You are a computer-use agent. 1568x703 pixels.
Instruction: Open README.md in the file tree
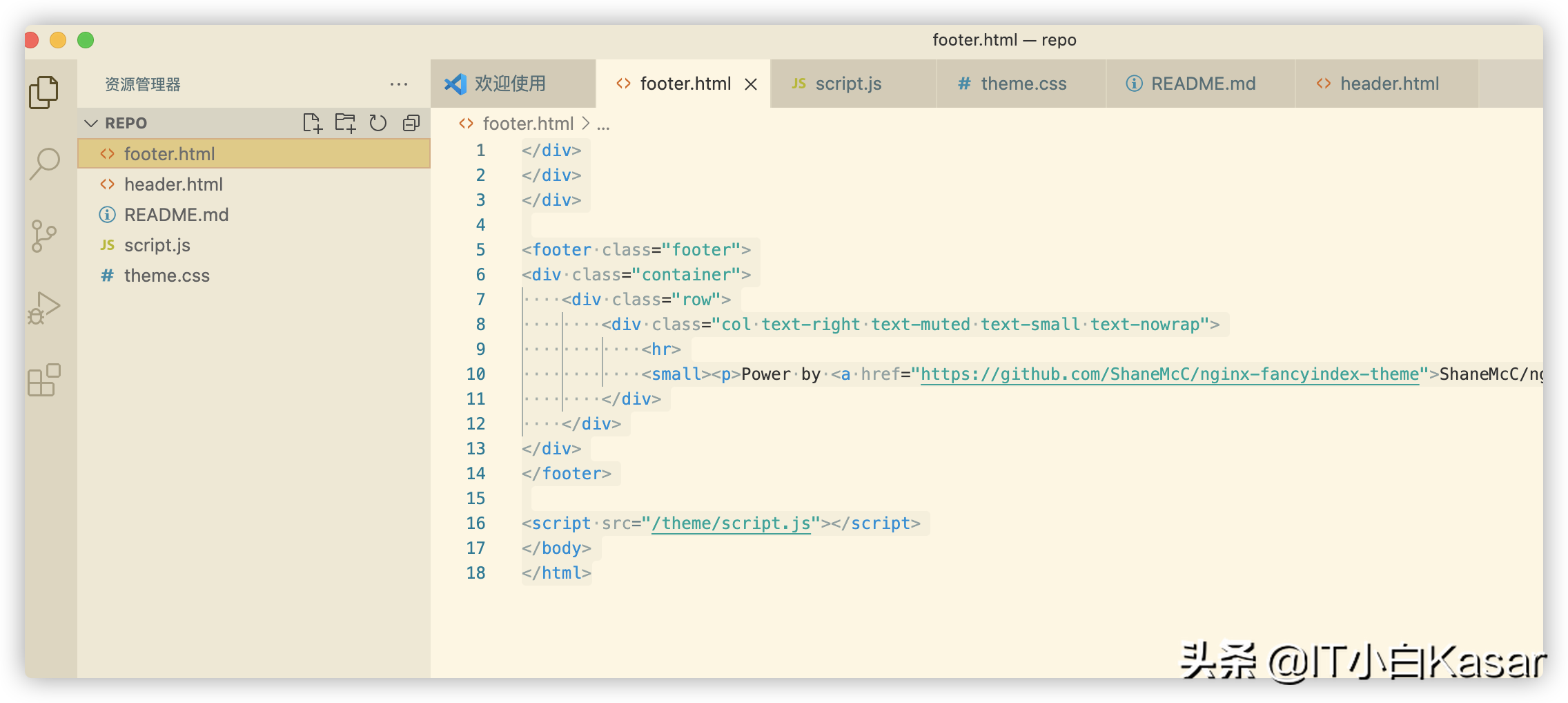(254, 214)
